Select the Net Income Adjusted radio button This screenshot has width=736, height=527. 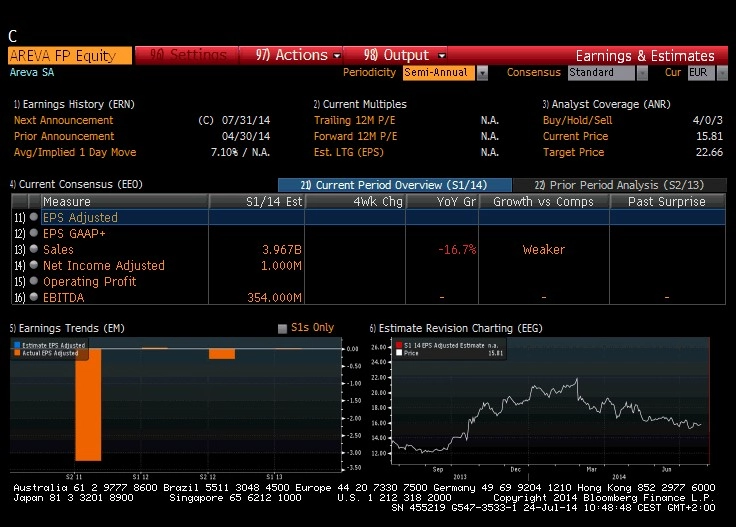coord(34,265)
